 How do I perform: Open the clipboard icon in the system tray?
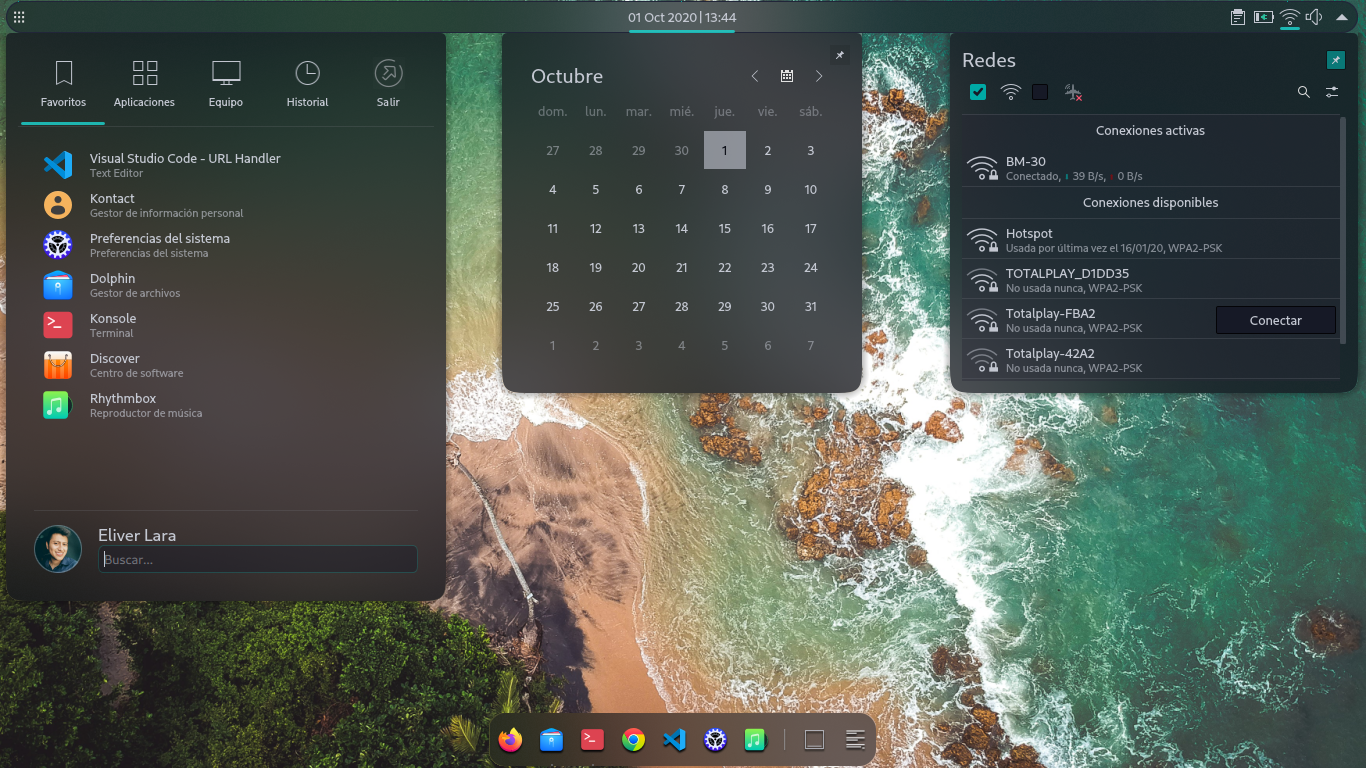1238,17
